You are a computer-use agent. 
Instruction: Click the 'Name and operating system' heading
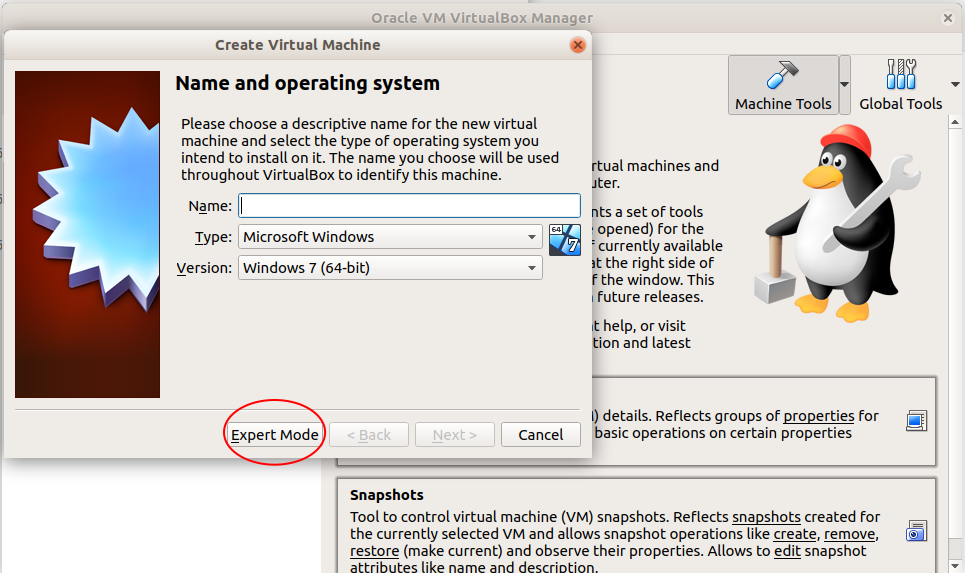[x=308, y=83]
